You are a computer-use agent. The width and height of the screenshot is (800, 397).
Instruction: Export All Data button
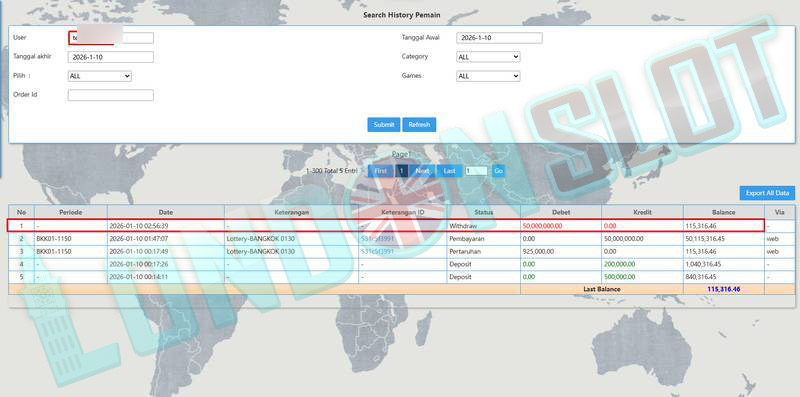(767, 193)
